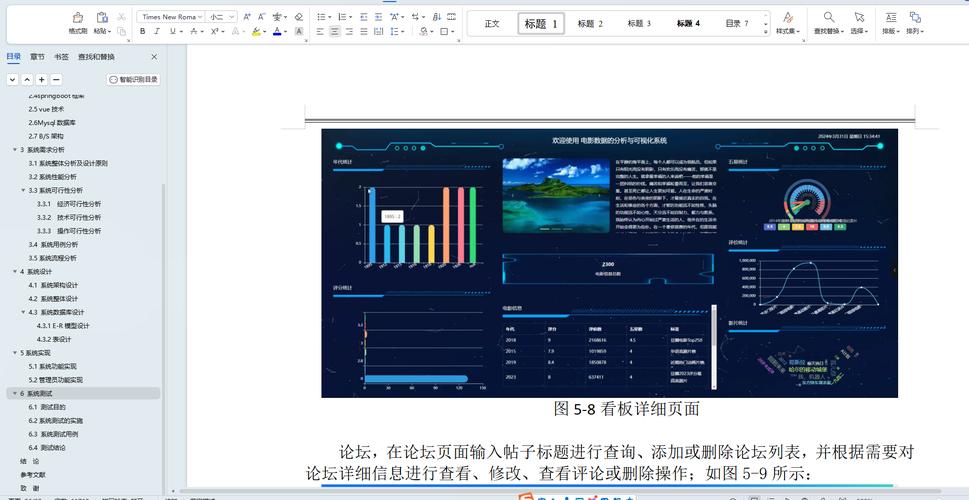Open the Style set (样式集) icon
Screen dimensions: 969x500
pos(788,17)
